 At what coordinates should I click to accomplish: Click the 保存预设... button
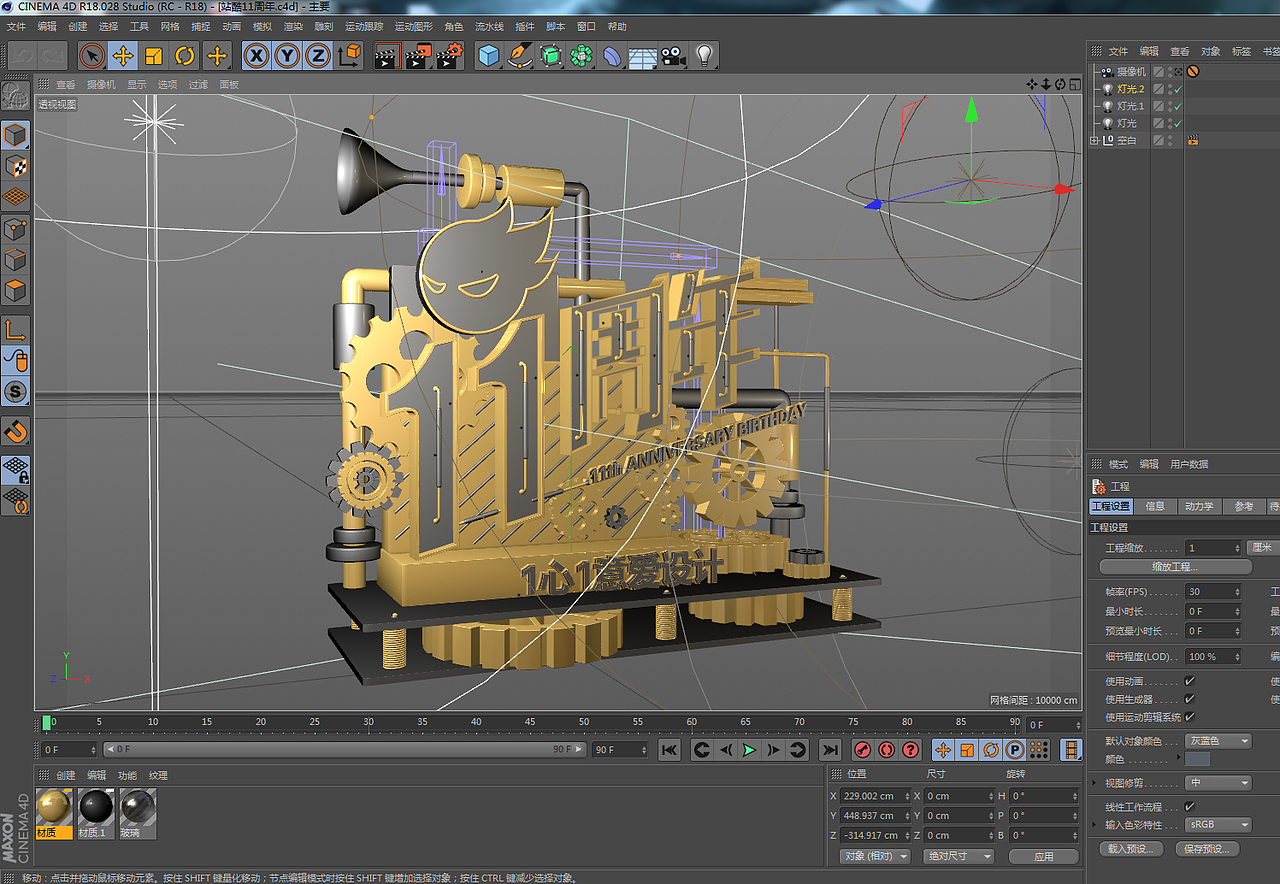[1207, 849]
